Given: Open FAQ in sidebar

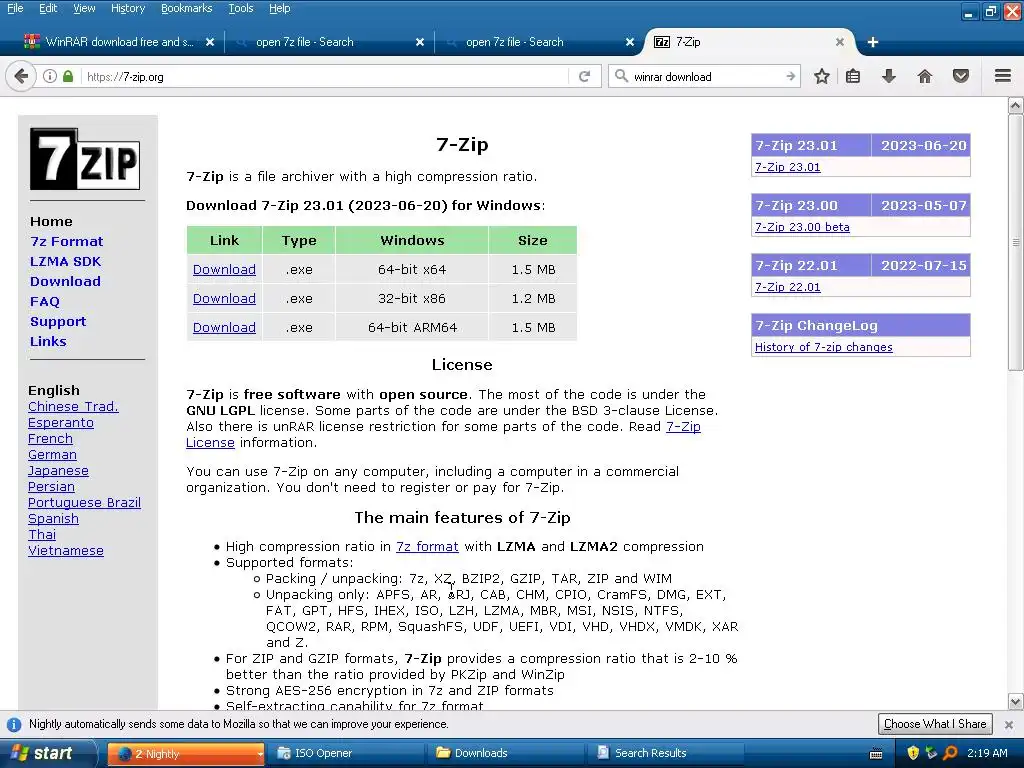Looking at the screenshot, I should (x=44, y=302).
